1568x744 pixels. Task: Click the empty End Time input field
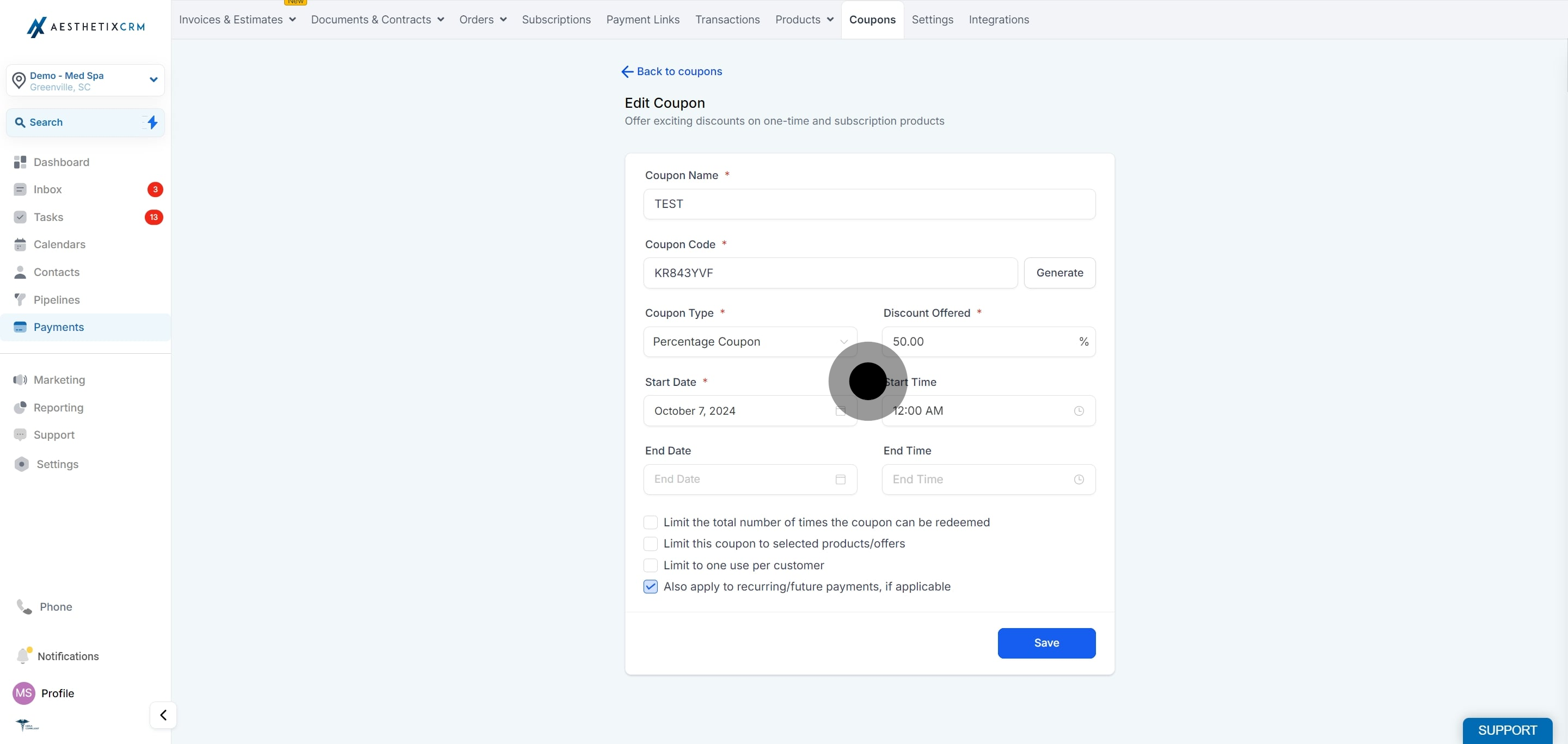[989, 479]
